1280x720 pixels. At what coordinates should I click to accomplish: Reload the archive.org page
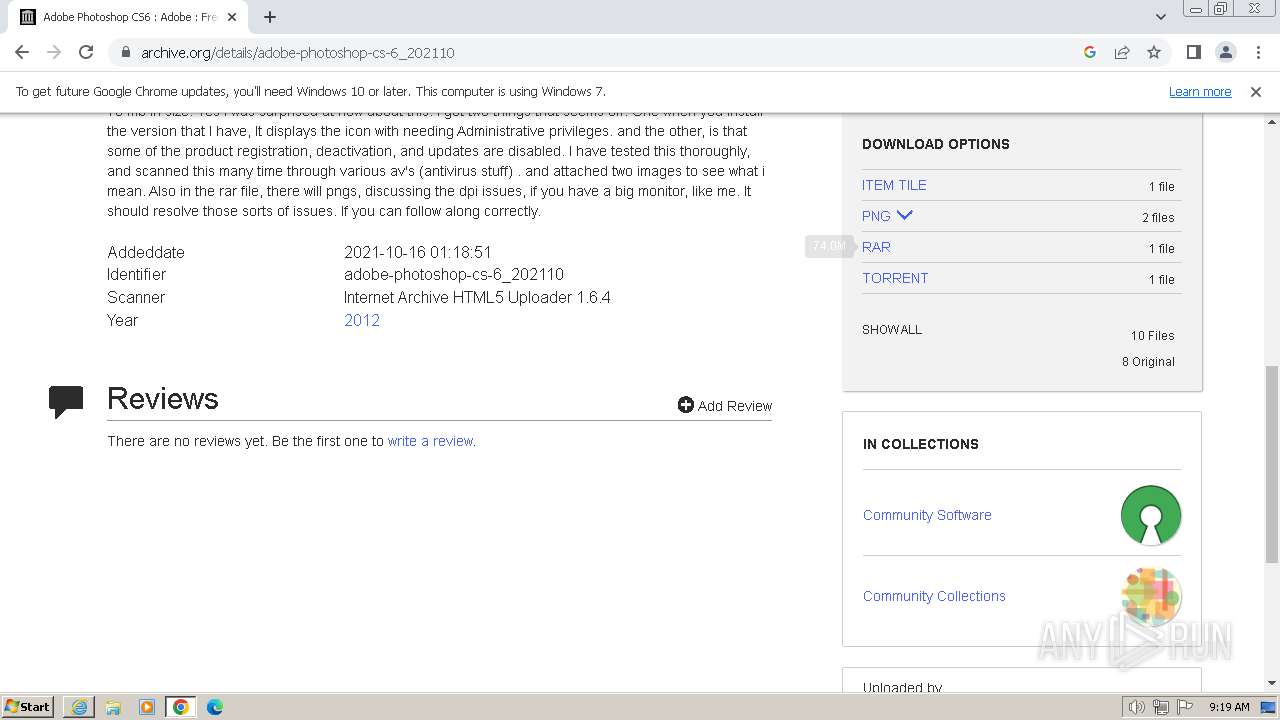[86, 52]
